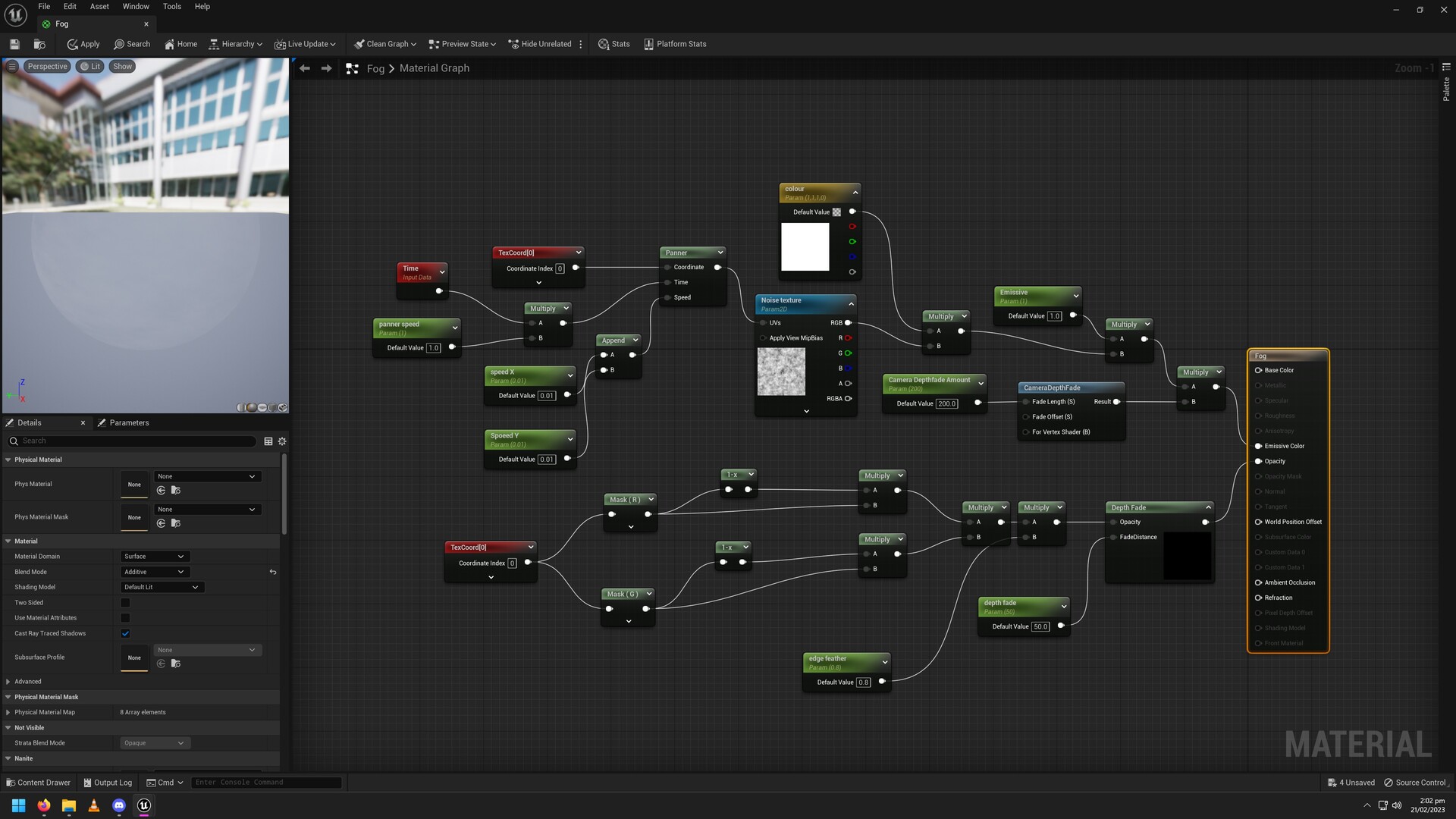Launch Discord from the Windows taskbar
Image resolution: width=1456 pixels, height=819 pixels.
(119, 805)
